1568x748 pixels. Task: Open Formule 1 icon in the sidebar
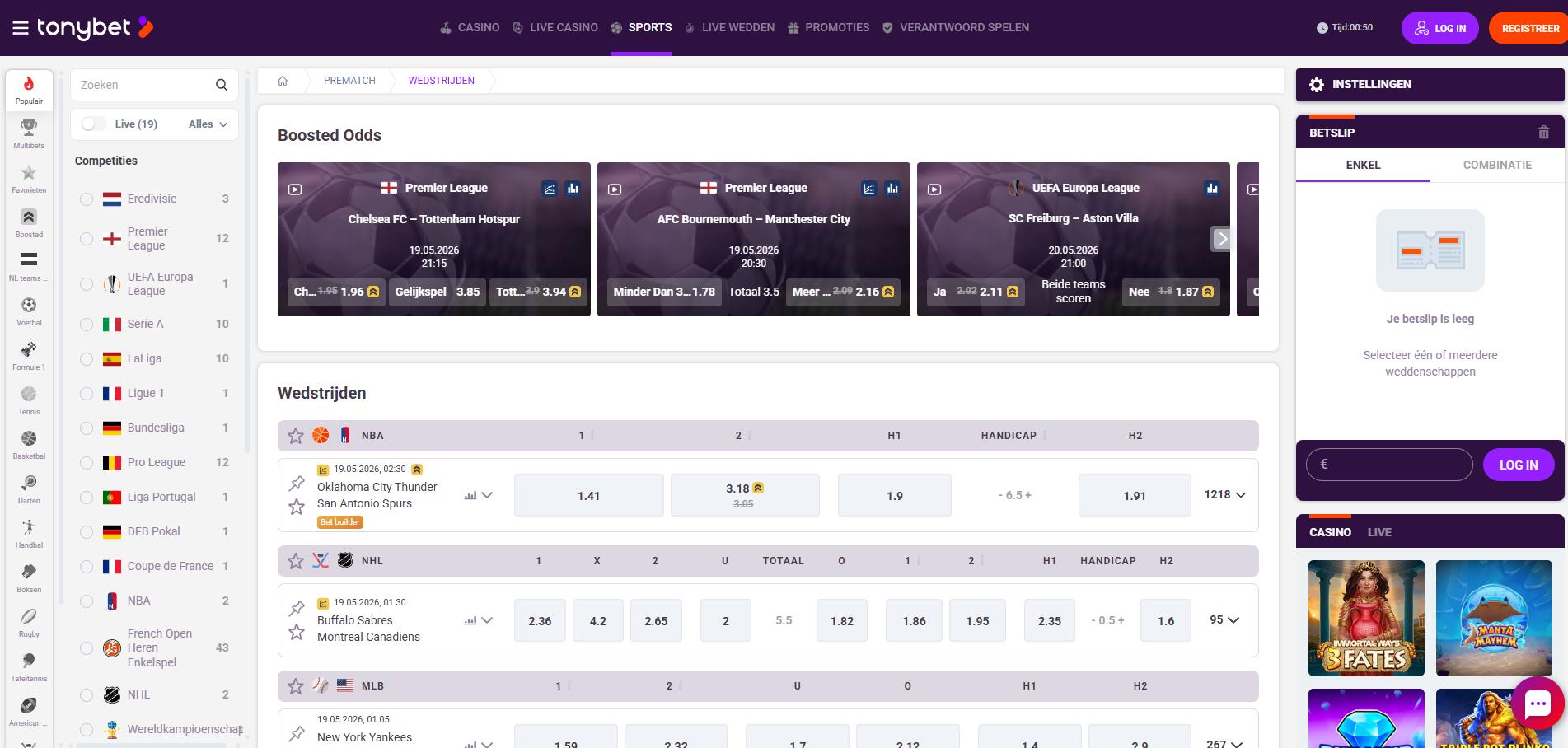(29, 349)
